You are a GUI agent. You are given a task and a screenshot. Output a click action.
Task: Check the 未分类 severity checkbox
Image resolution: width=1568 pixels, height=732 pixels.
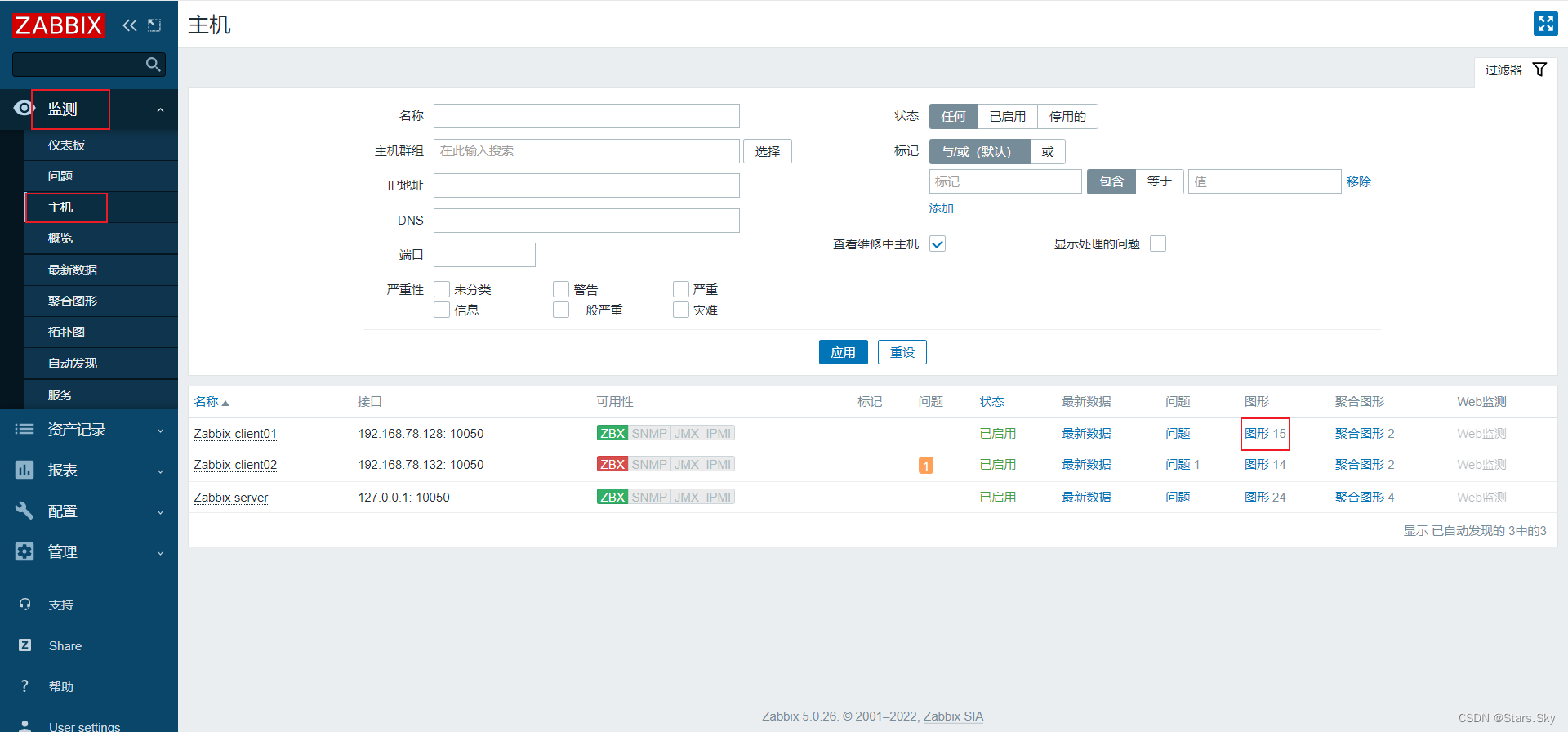442,289
